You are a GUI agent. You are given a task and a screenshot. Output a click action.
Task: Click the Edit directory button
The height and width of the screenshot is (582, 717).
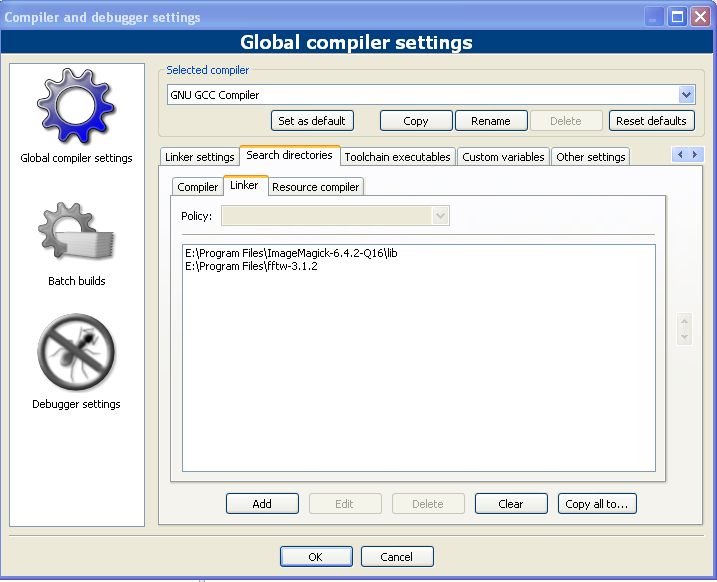pyautogui.click(x=345, y=503)
